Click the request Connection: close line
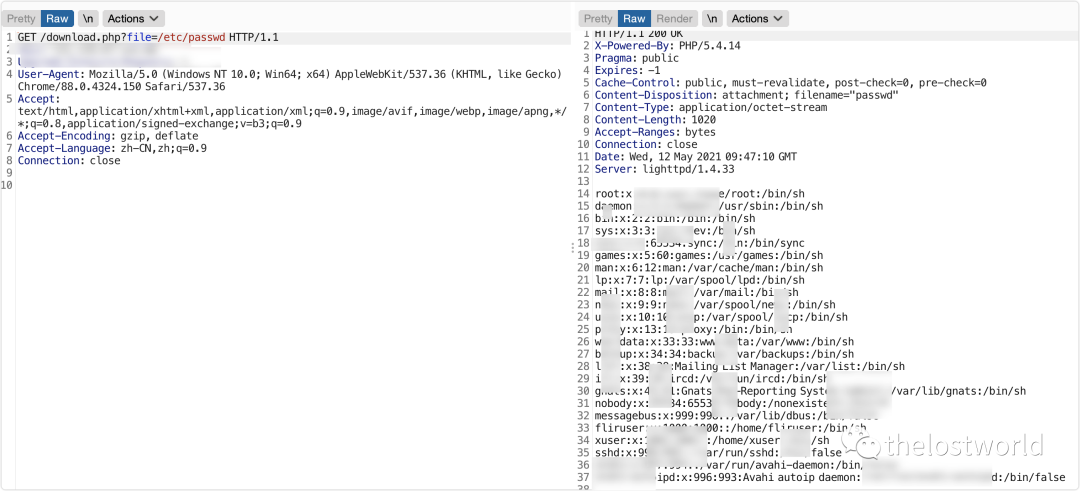Viewport: 1080px width, 491px height. point(69,160)
